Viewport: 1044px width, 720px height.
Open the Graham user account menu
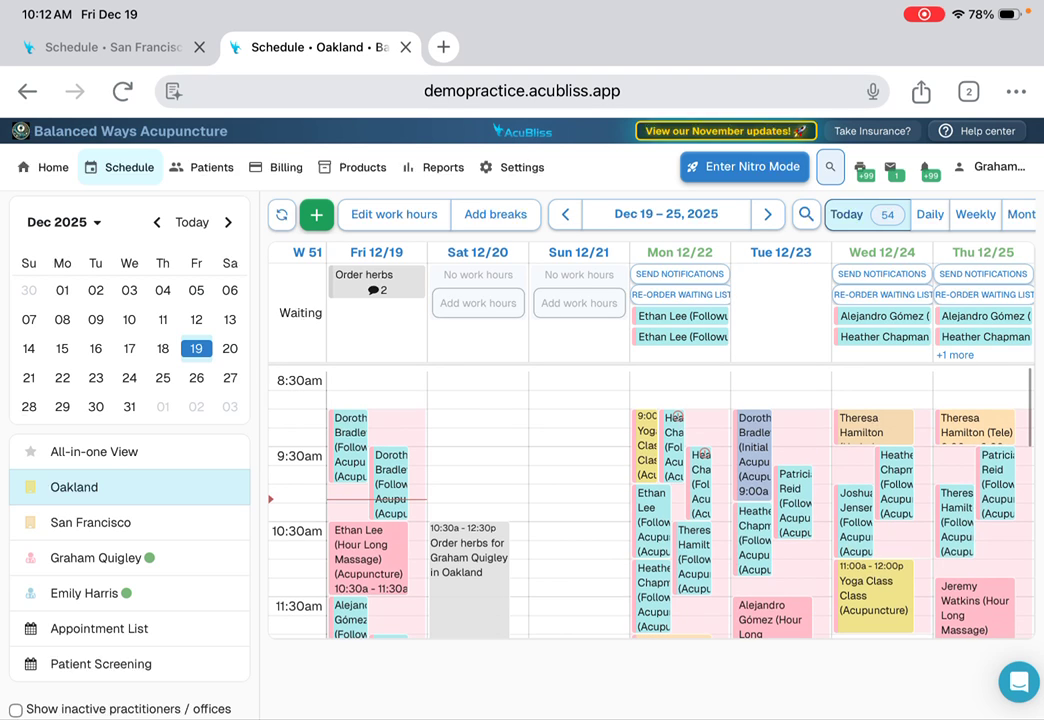pos(990,167)
